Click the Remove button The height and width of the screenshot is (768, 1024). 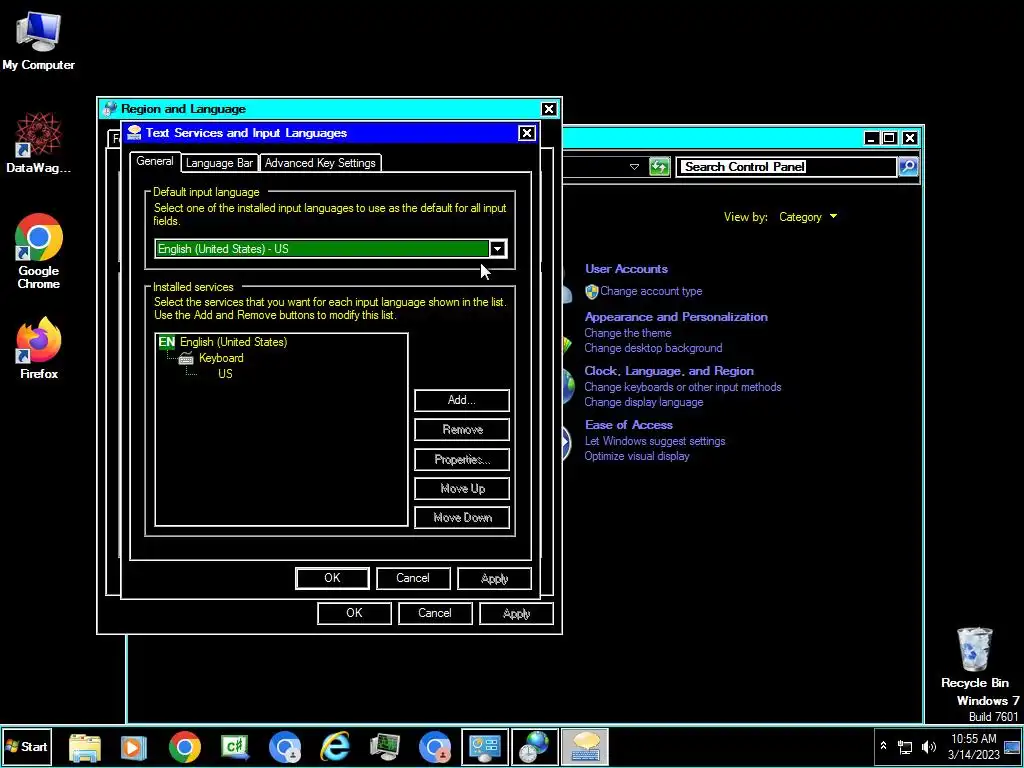coord(462,430)
